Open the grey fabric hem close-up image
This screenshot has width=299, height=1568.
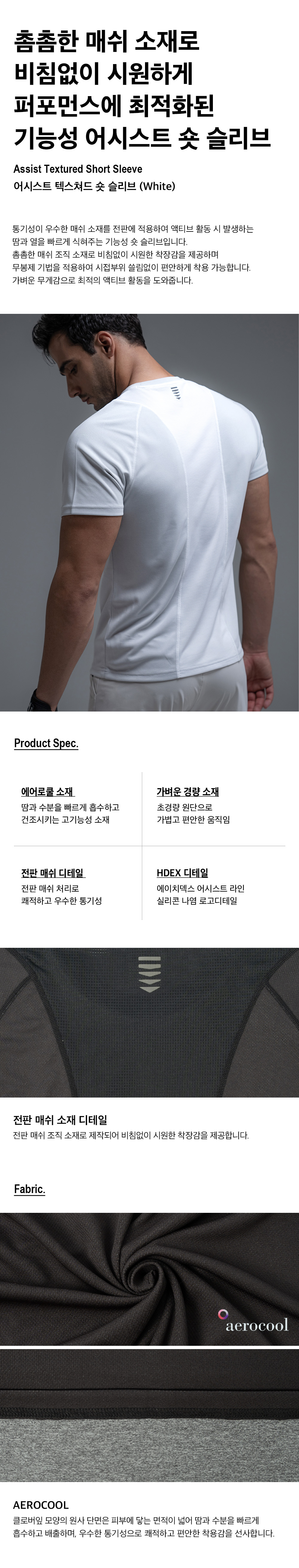[x=149, y=1416]
